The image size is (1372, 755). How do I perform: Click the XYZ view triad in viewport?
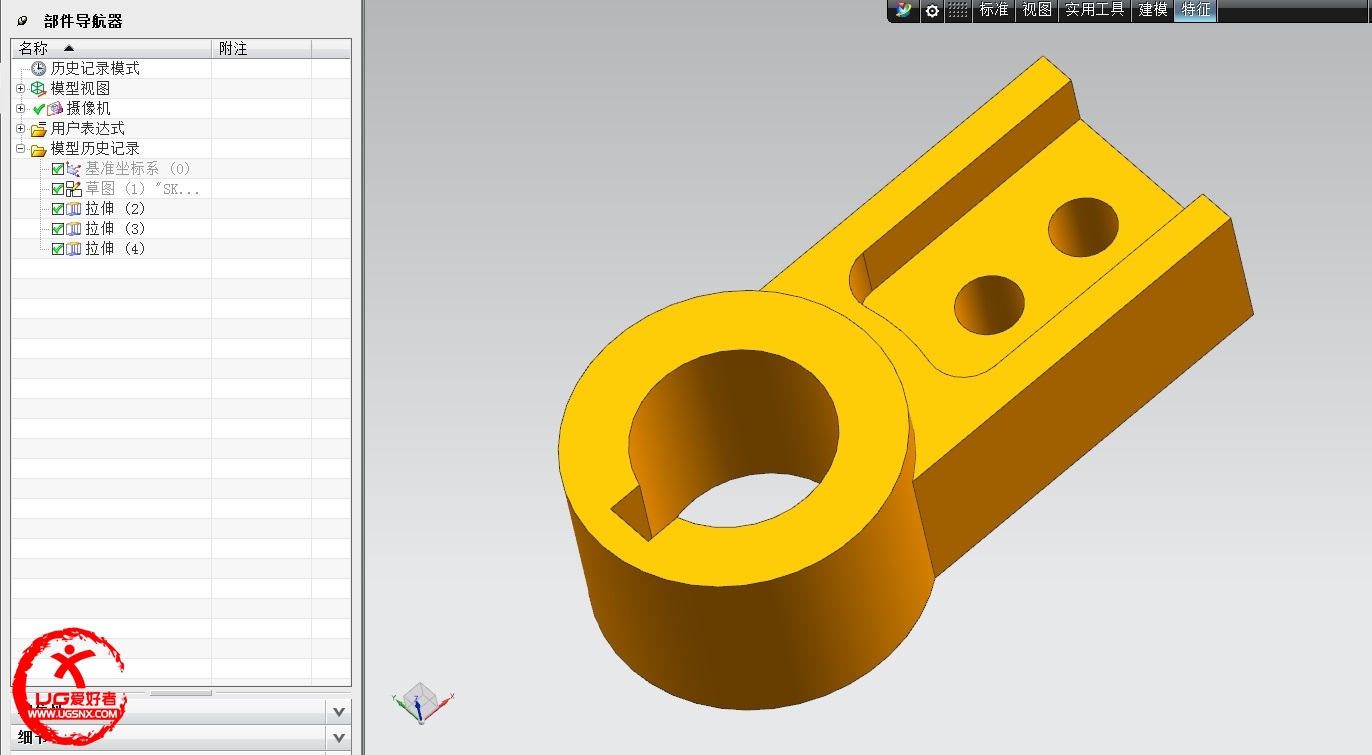(x=422, y=701)
